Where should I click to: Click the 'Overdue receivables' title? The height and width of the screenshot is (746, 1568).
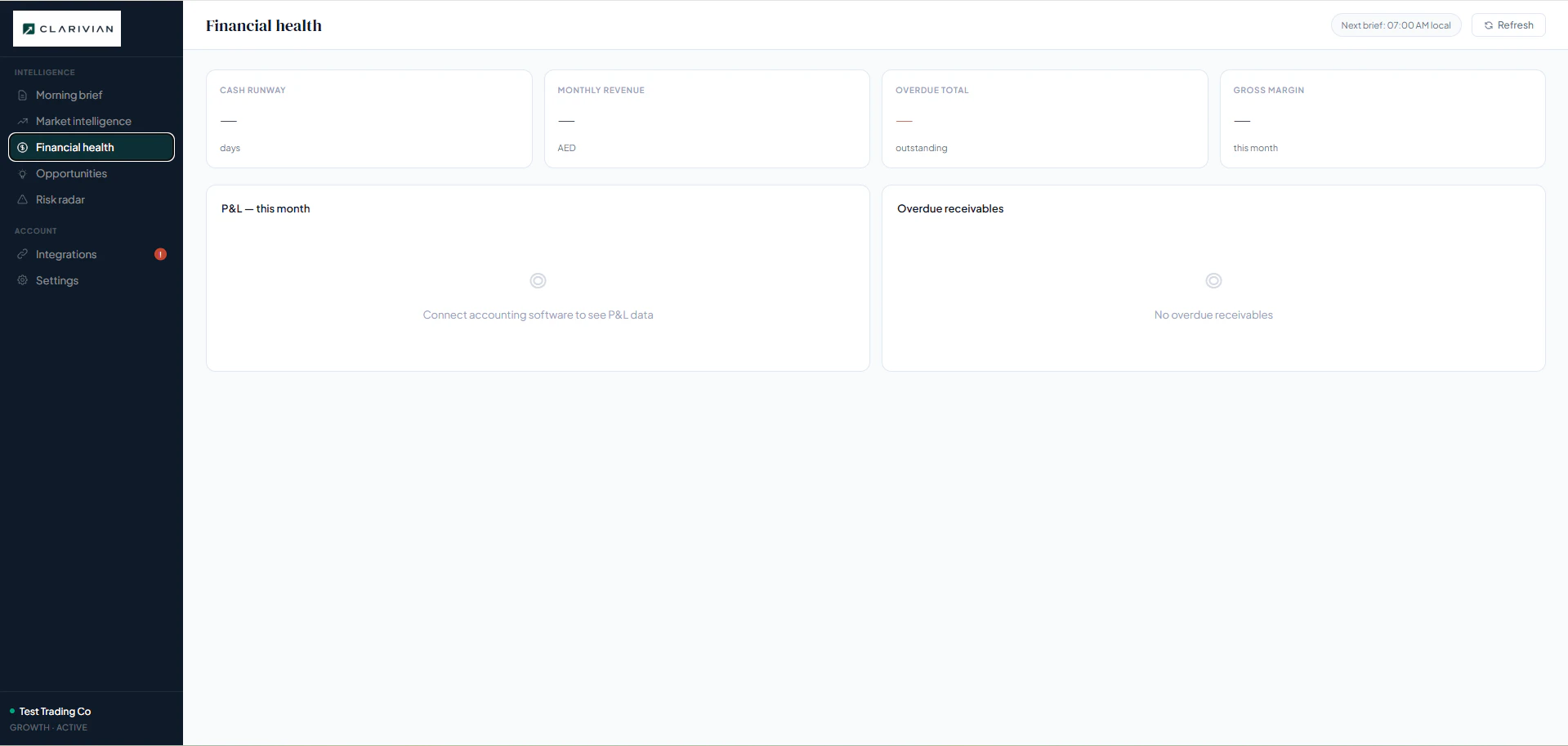(950, 209)
